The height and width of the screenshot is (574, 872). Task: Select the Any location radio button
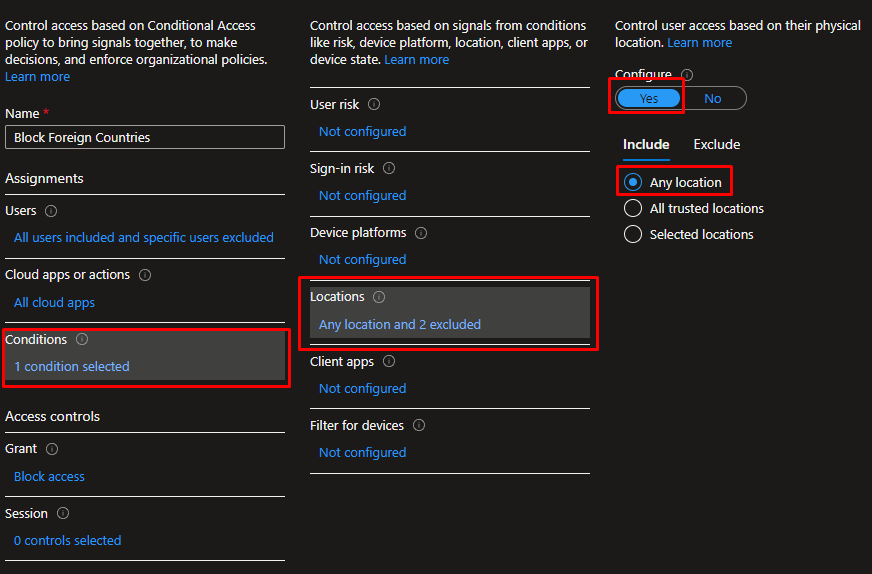(633, 182)
